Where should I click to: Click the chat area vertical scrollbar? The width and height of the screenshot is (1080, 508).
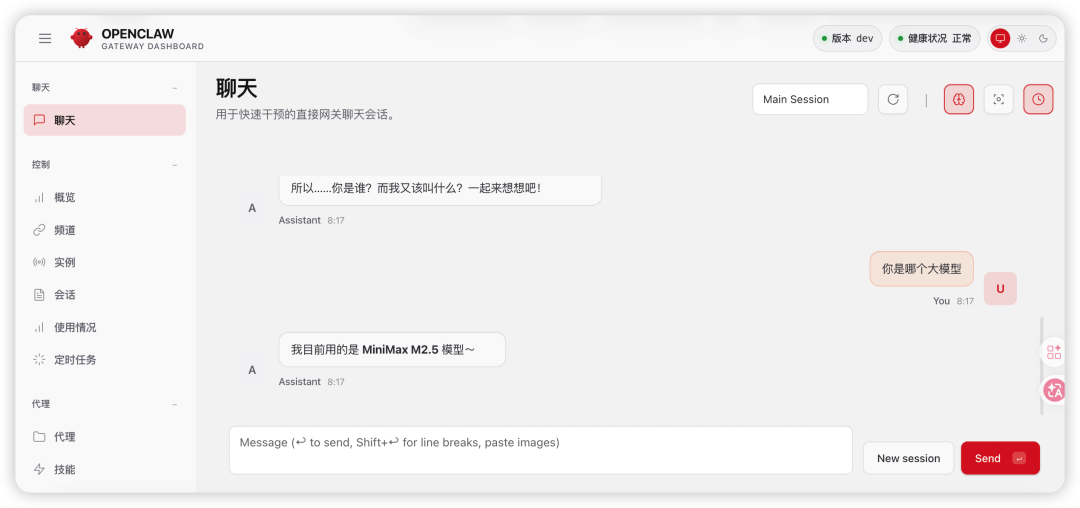[x=1041, y=366]
